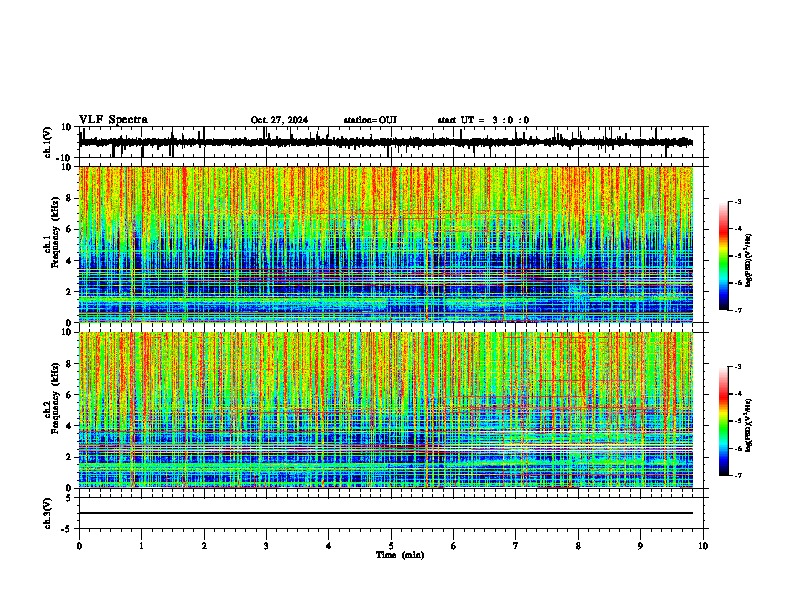Screen dimensions: 792x612
Task: Click the "-7" tick on ch.2 colorbar
Action: coord(737,475)
